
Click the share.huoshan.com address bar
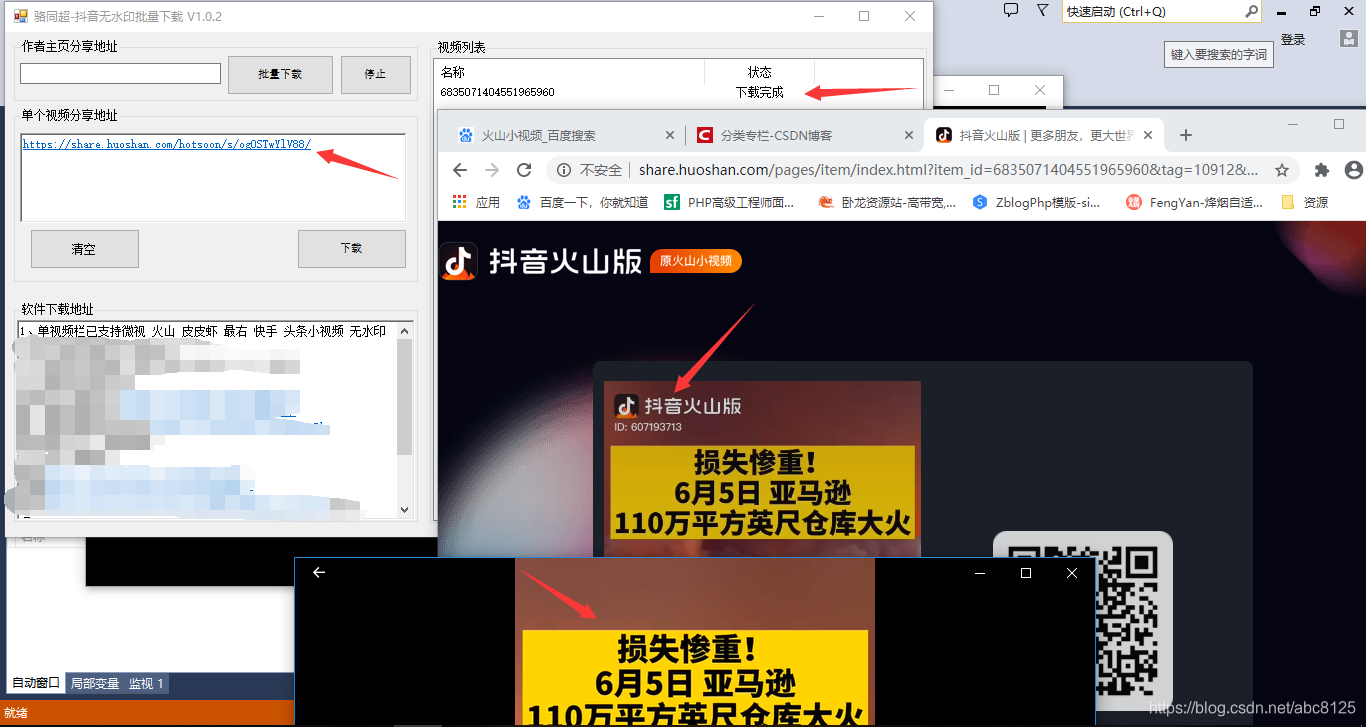(948, 170)
